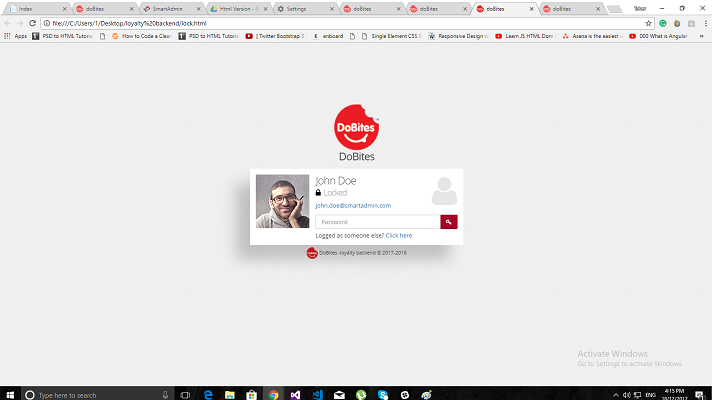
Task: Click the browser forward arrow
Action: point(20,23)
